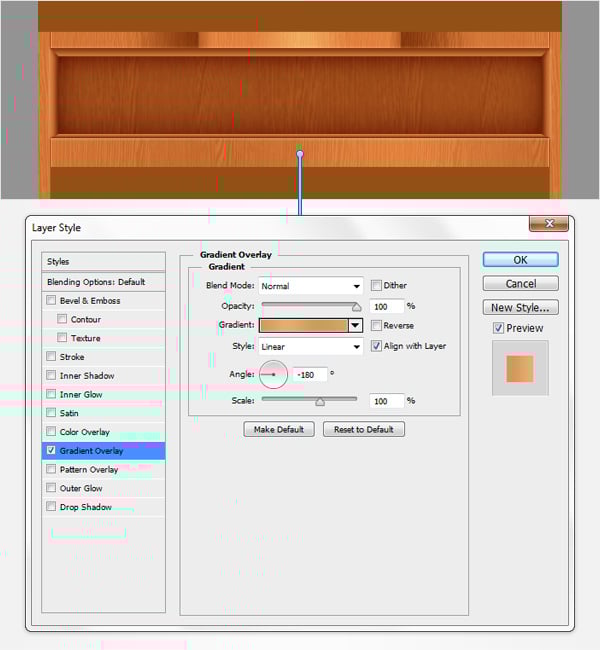Image resolution: width=600 pixels, height=650 pixels.
Task: Uncheck Align with Layer
Action: click(377, 346)
